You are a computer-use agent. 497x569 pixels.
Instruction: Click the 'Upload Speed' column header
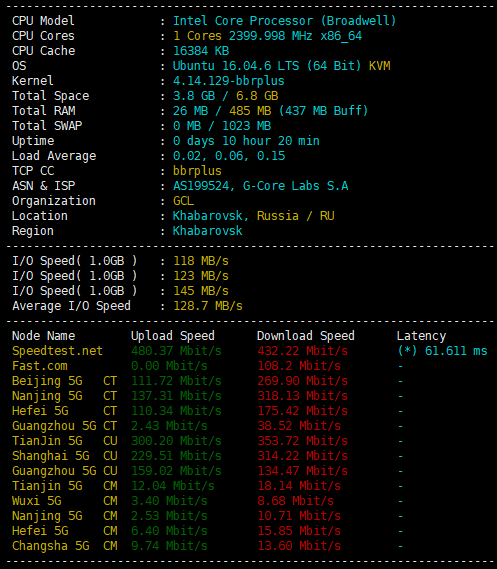coord(173,336)
